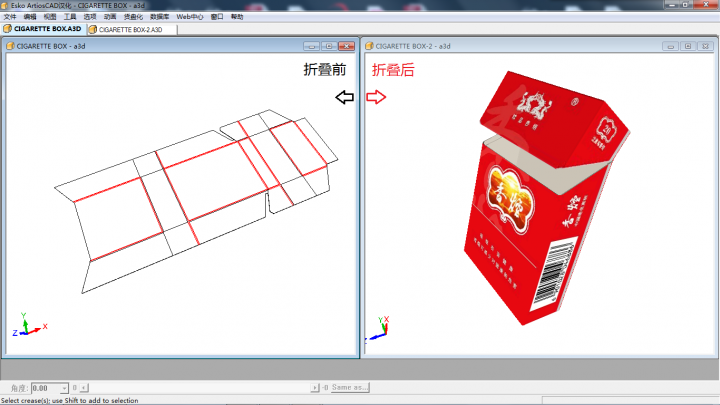
Task: Switch to the CIGARETTE BOX-2.A3D tab
Action: click(x=133, y=30)
